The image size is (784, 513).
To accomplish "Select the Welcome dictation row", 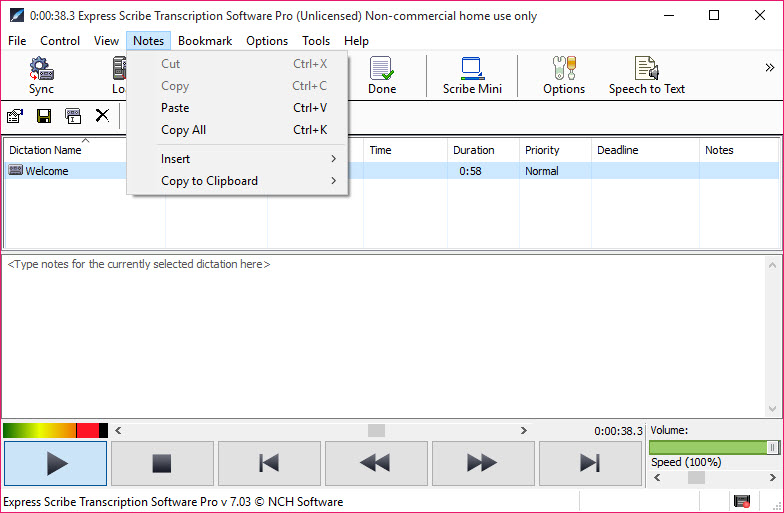I will [392, 170].
